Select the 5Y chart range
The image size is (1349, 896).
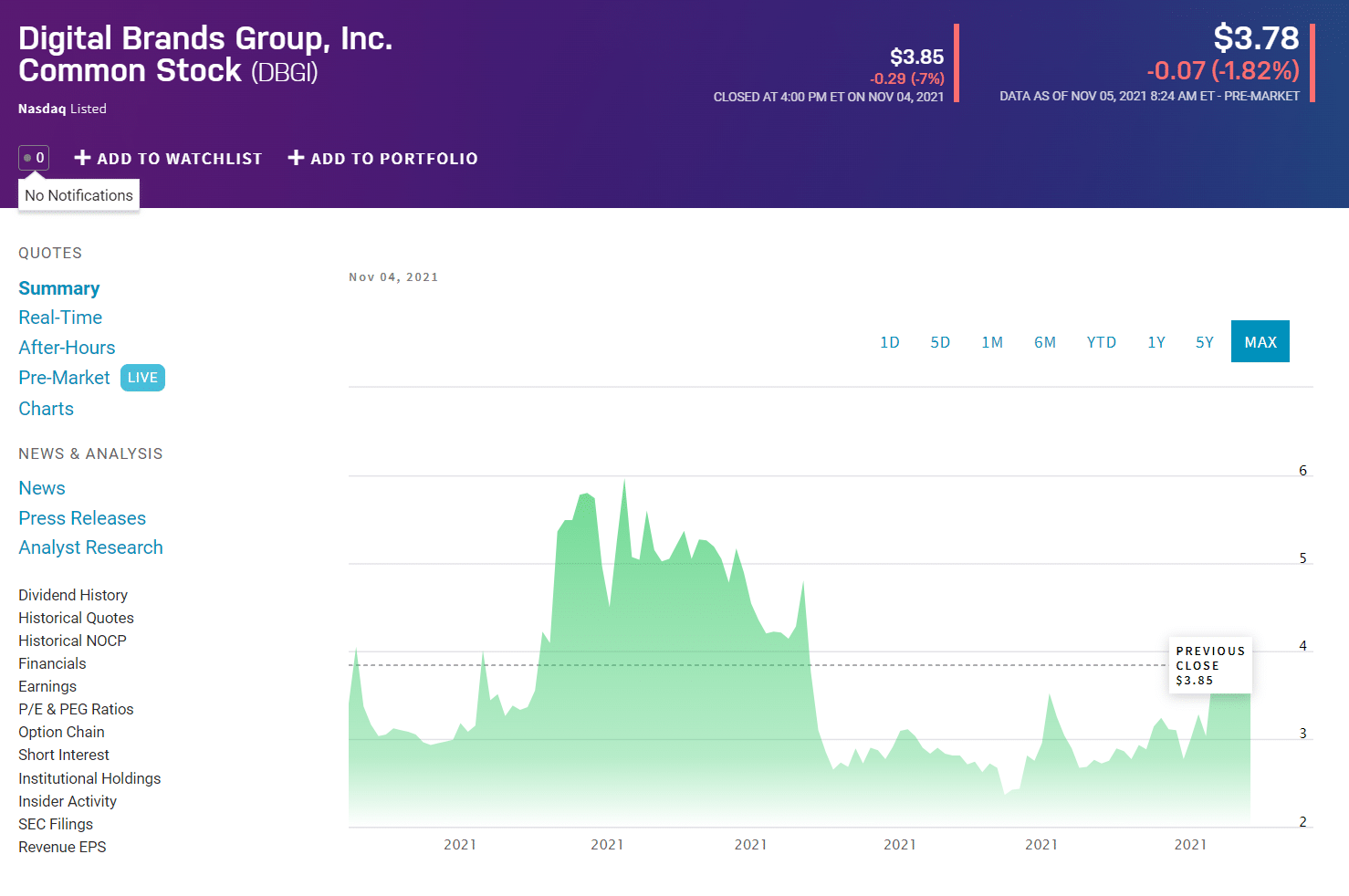click(x=1205, y=342)
